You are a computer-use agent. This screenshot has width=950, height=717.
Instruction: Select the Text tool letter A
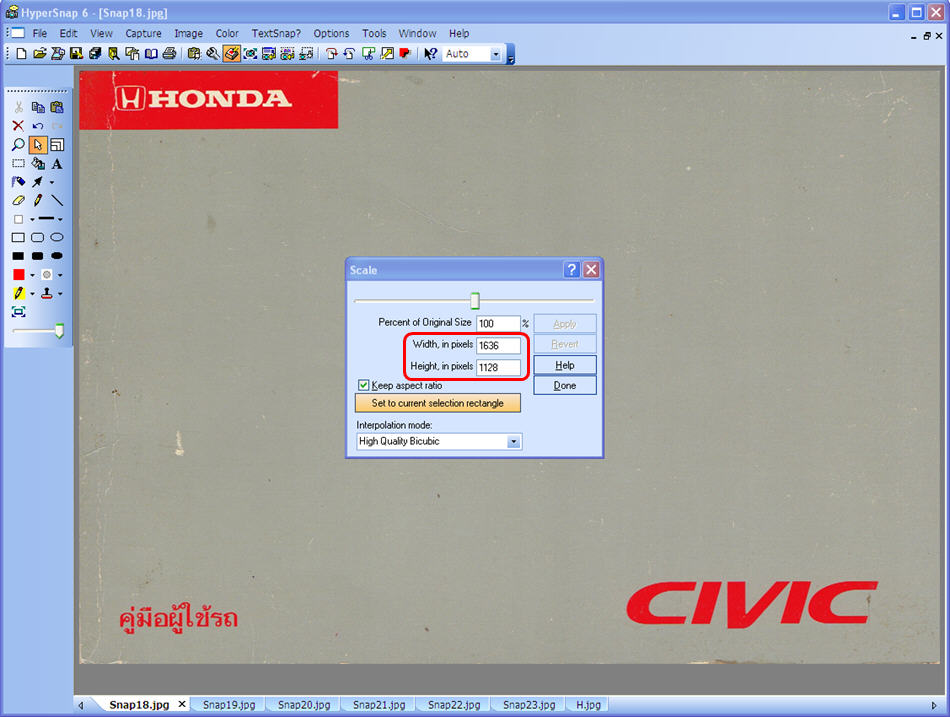pos(57,164)
